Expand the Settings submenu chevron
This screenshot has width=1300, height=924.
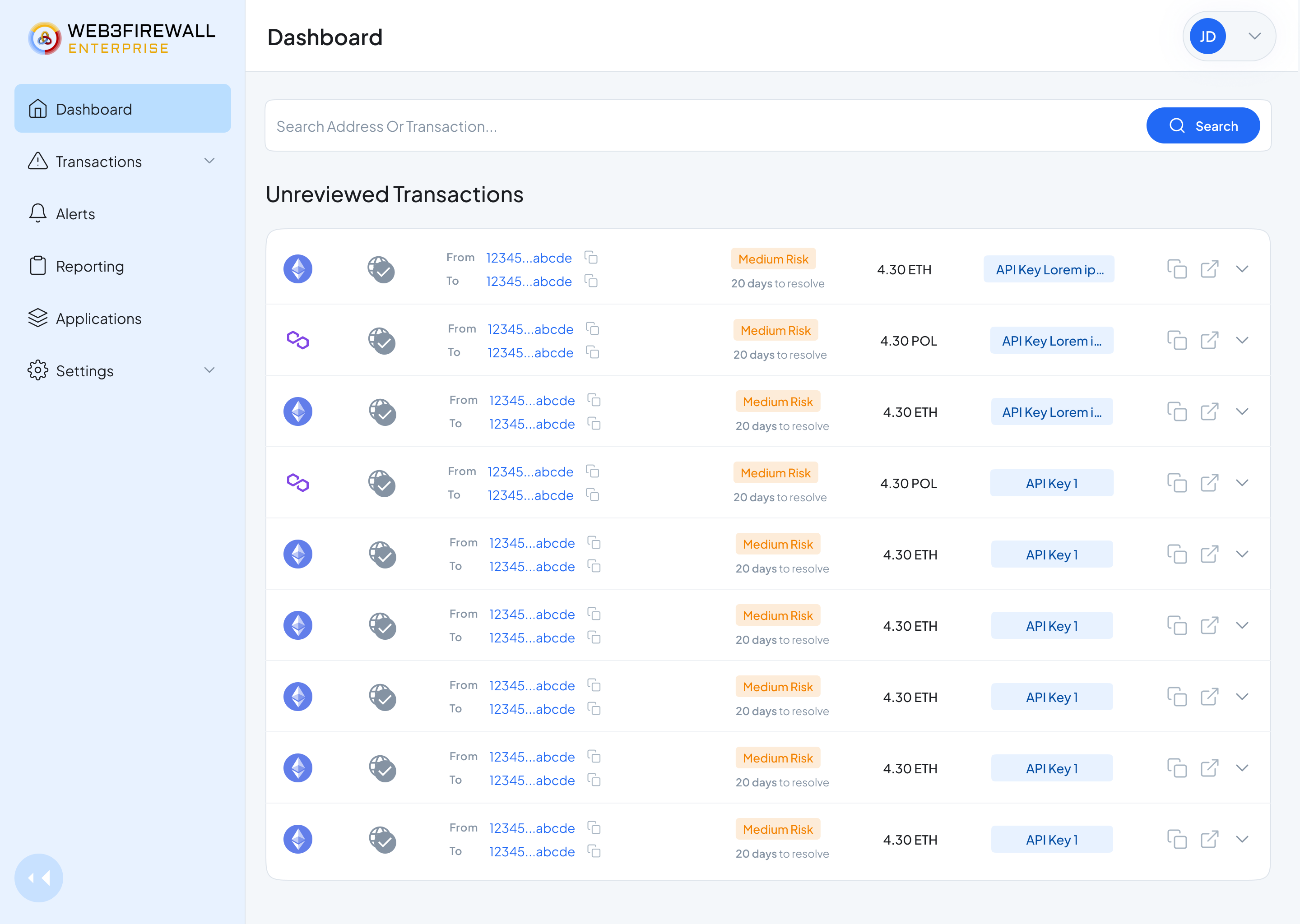click(x=209, y=370)
